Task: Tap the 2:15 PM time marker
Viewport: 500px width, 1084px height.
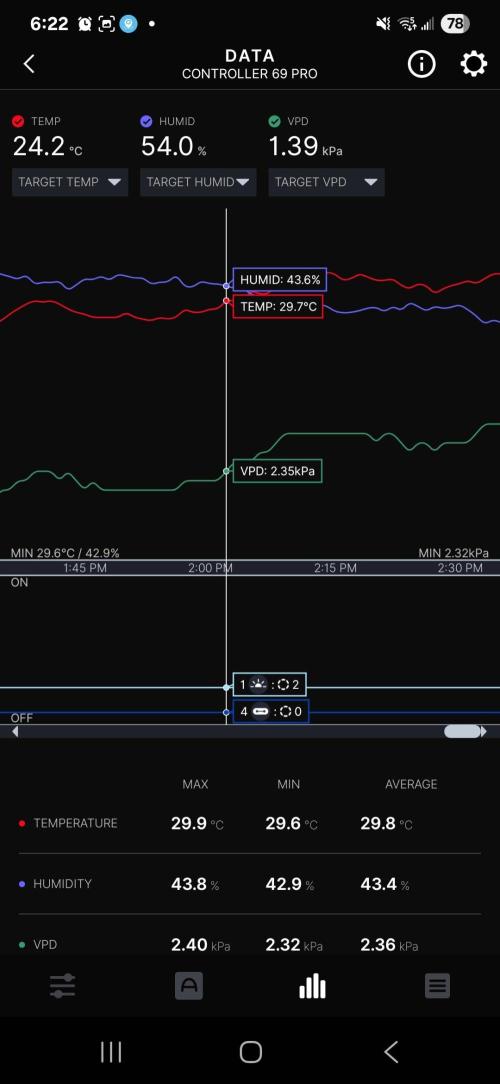Action: click(x=335, y=568)
